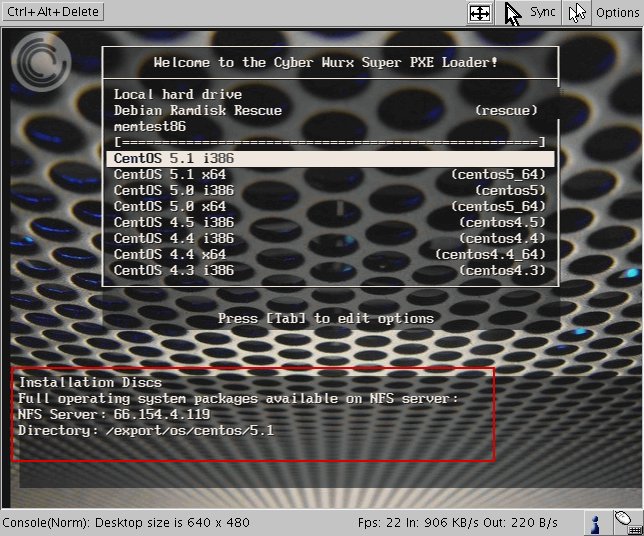Click the Welcome to Cyber Wurx title text
This screenshot has width=644, height=536.
(x=325, y=62)
